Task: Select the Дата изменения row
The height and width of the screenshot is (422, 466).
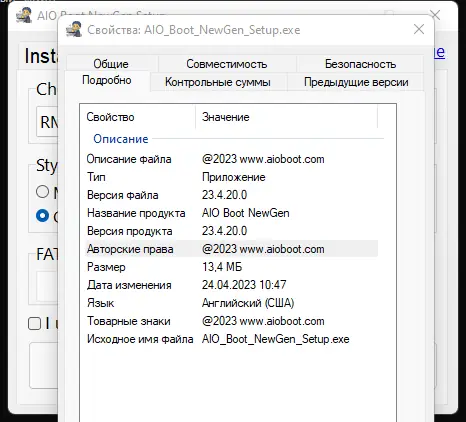Action: pyautogui.click(x=231, y=285)
